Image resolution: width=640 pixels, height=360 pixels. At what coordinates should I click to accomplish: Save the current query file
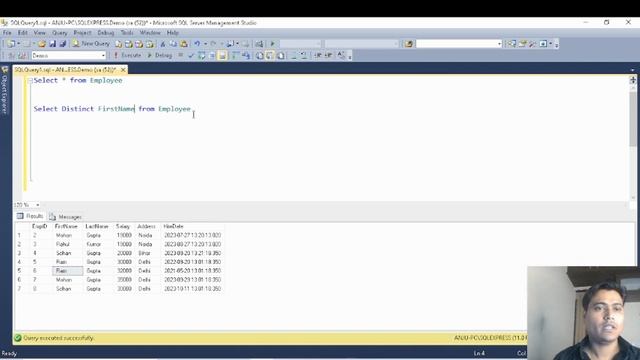tap(52, 44)
